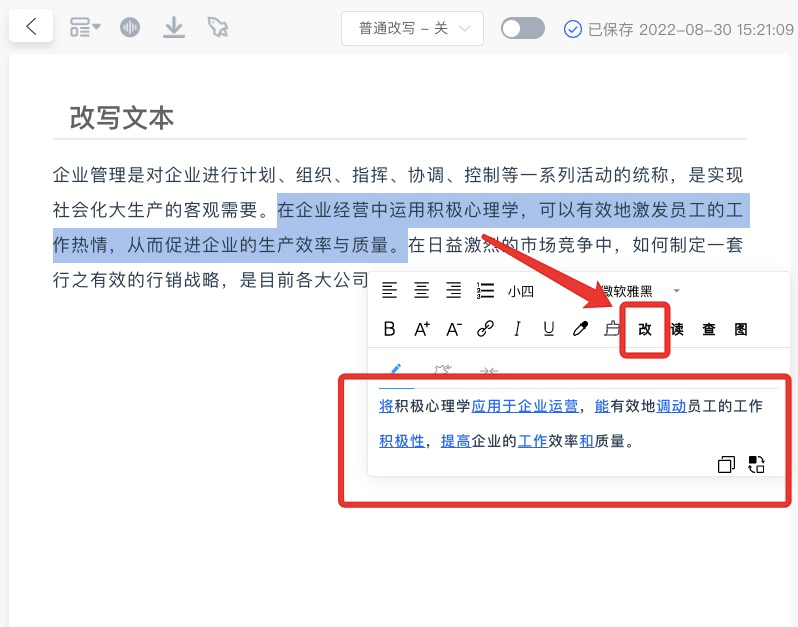Click the suggested word 提高
Image resolution: width=798 pixels, height=627 pixels.
click(x=455, y=441)
